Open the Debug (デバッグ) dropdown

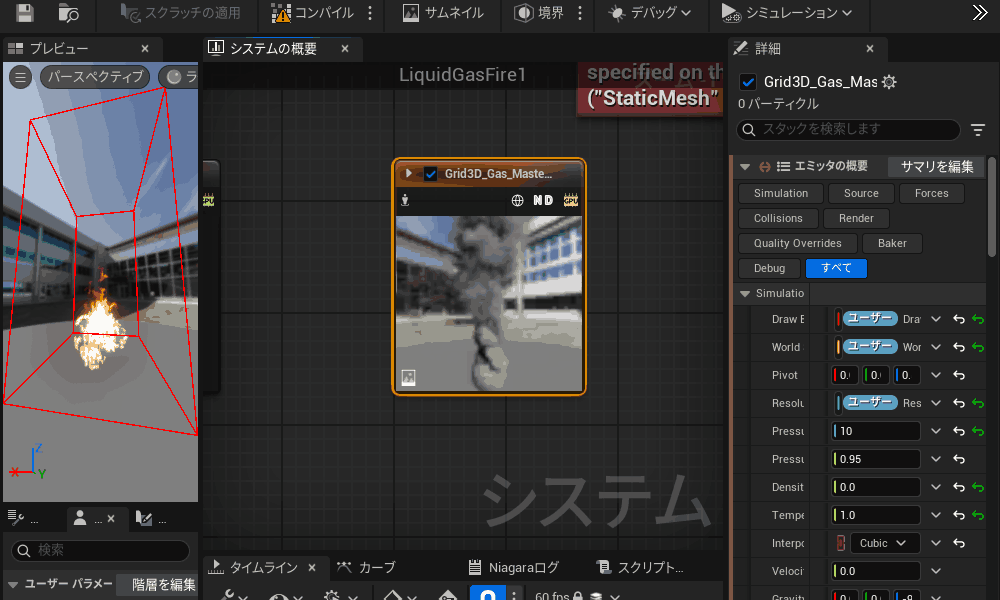click(x=650, y=13)
